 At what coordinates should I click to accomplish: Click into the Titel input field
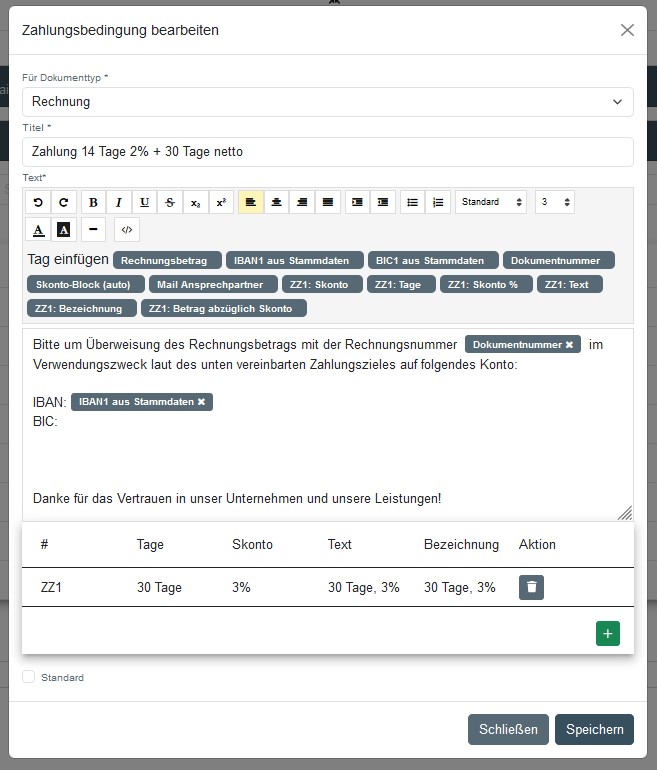pos(328,152)
